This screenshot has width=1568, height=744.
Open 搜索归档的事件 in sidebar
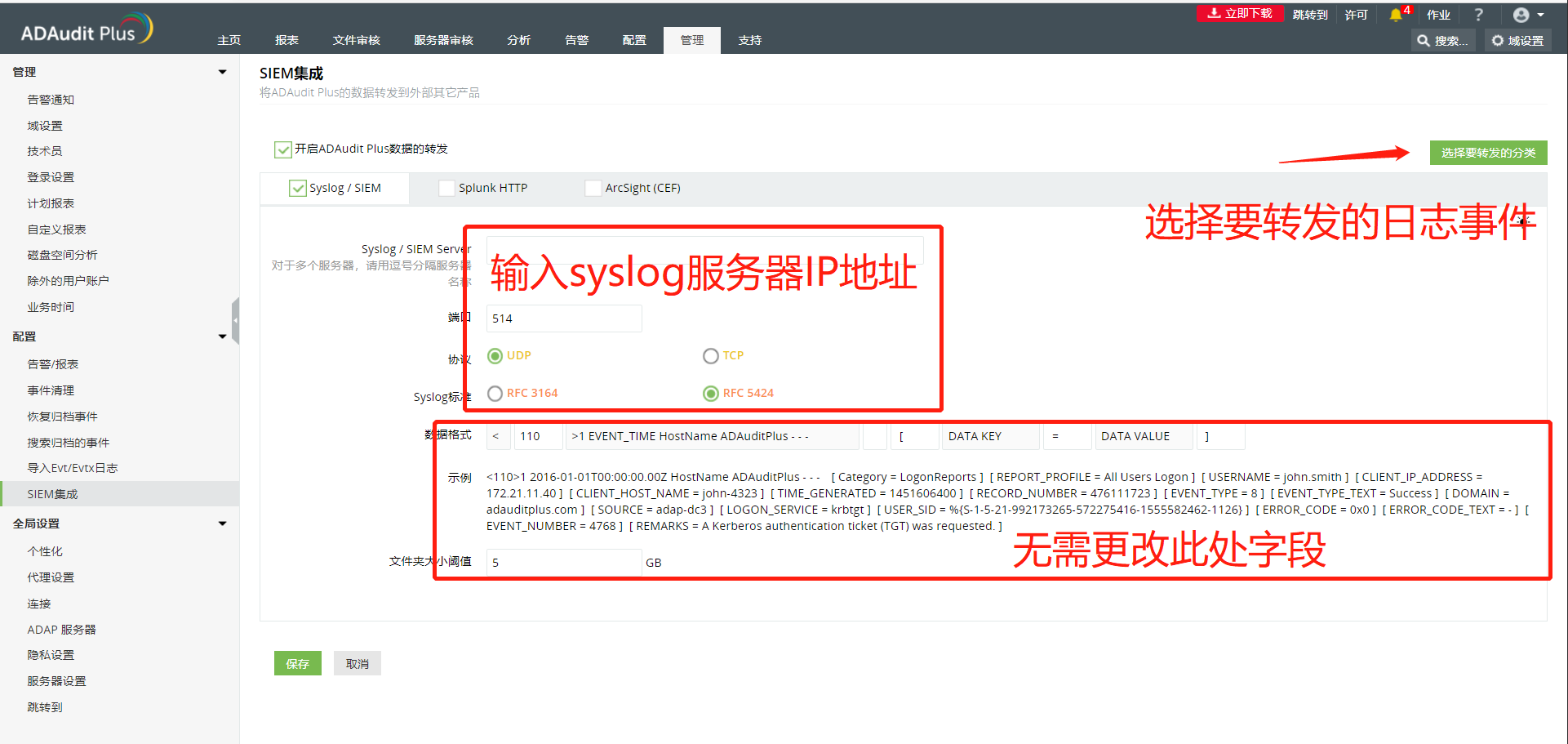coord(68,443)
